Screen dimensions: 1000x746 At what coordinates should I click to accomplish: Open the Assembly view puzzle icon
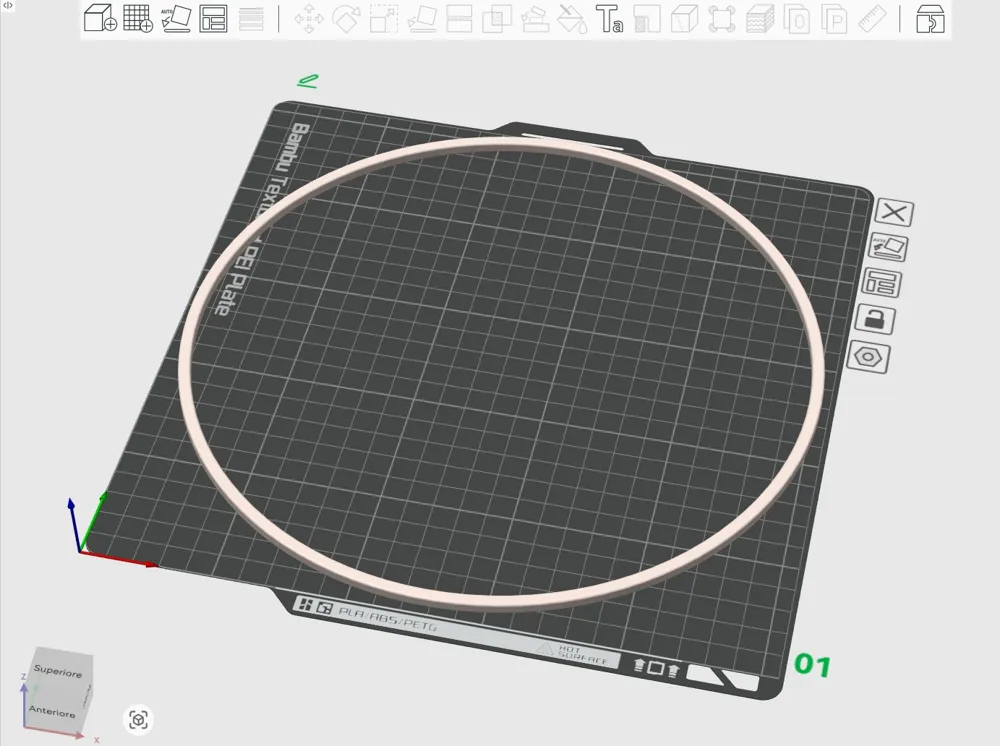pyautogui.click(x=930, y=18)
